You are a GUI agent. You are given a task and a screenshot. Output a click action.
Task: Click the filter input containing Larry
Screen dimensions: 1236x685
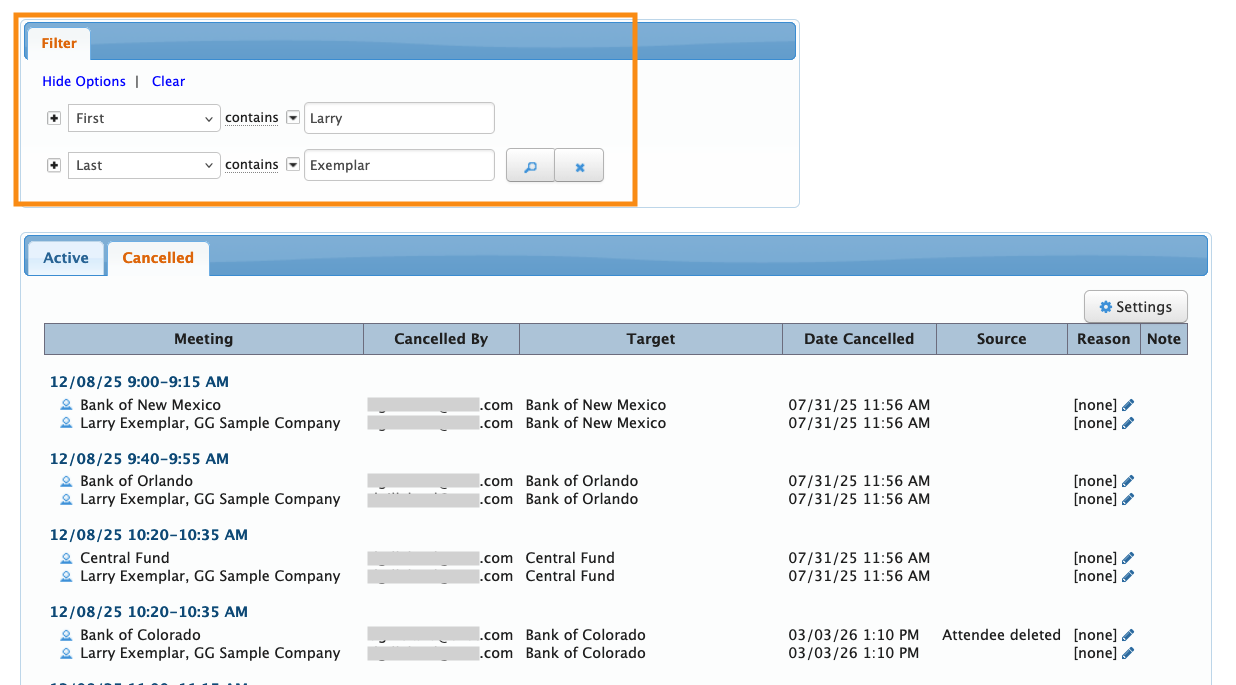coord(399,118)
